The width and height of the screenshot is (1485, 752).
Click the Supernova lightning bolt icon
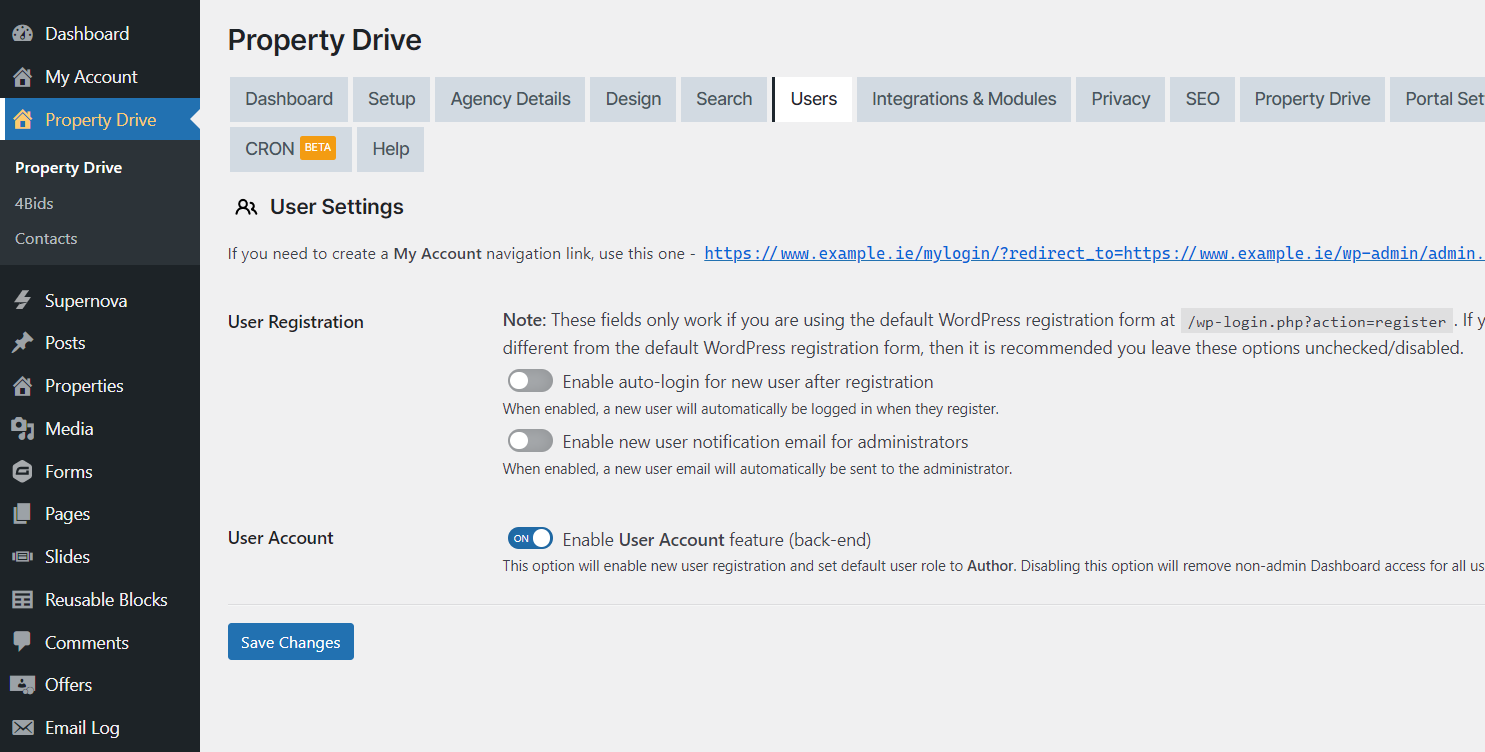pos(22,301)
